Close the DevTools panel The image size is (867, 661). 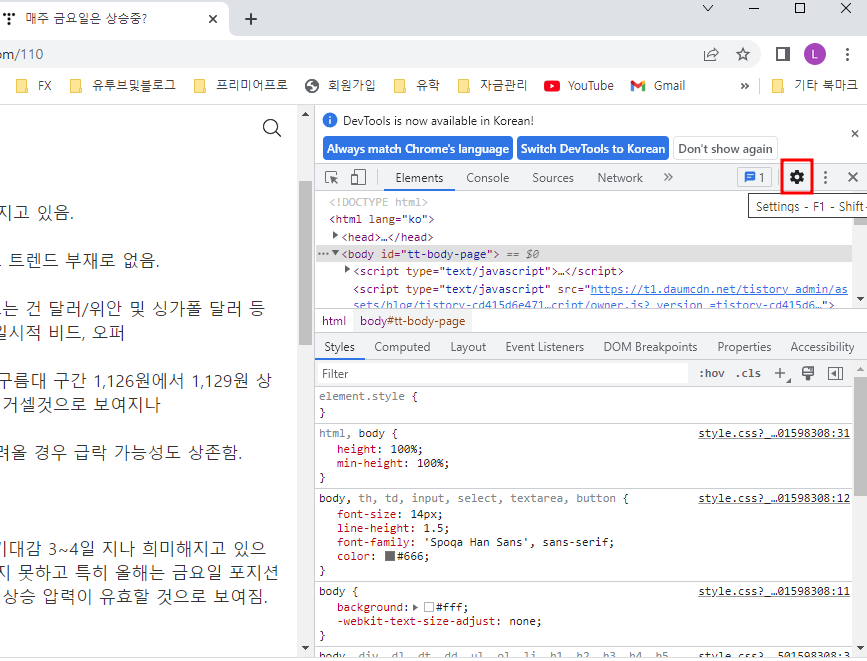(x=853, y=177)
